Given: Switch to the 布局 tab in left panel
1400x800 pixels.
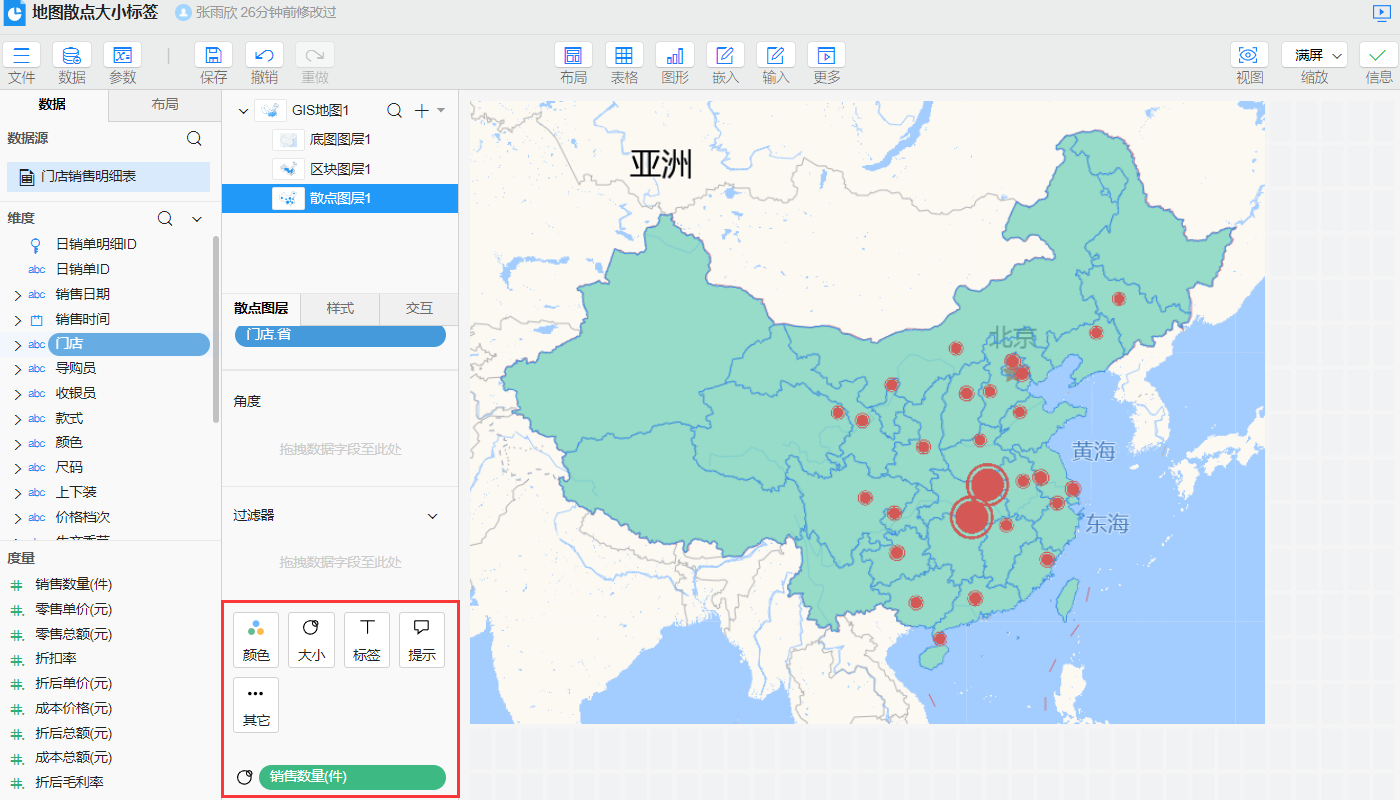Looking at the screenshot, I should (x=164, y=103).
